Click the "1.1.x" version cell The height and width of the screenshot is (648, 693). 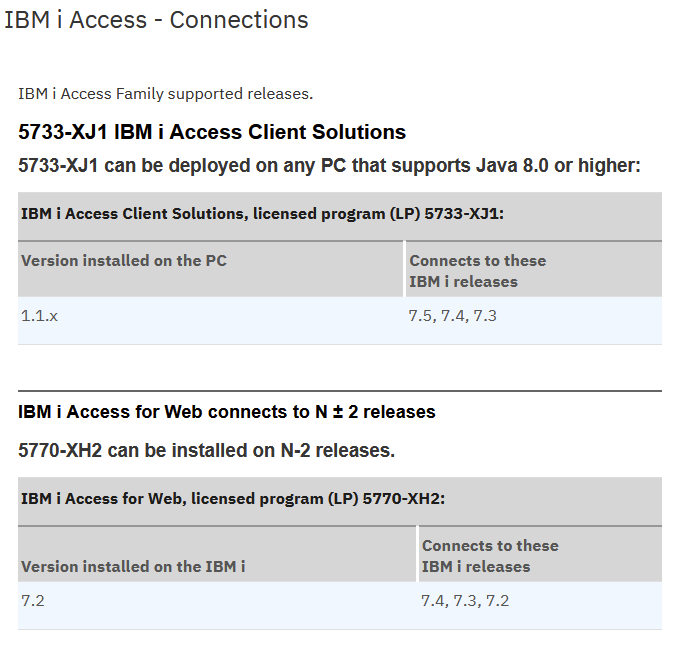pos(40,316)
